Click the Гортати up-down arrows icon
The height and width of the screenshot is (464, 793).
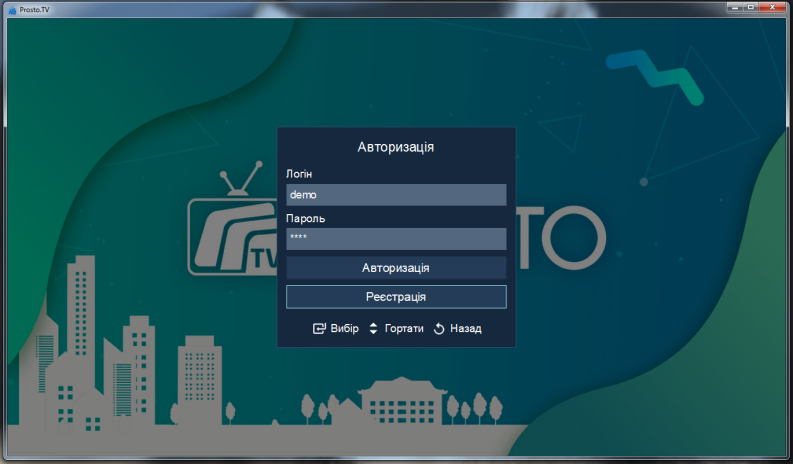click(x=373, y=329)
